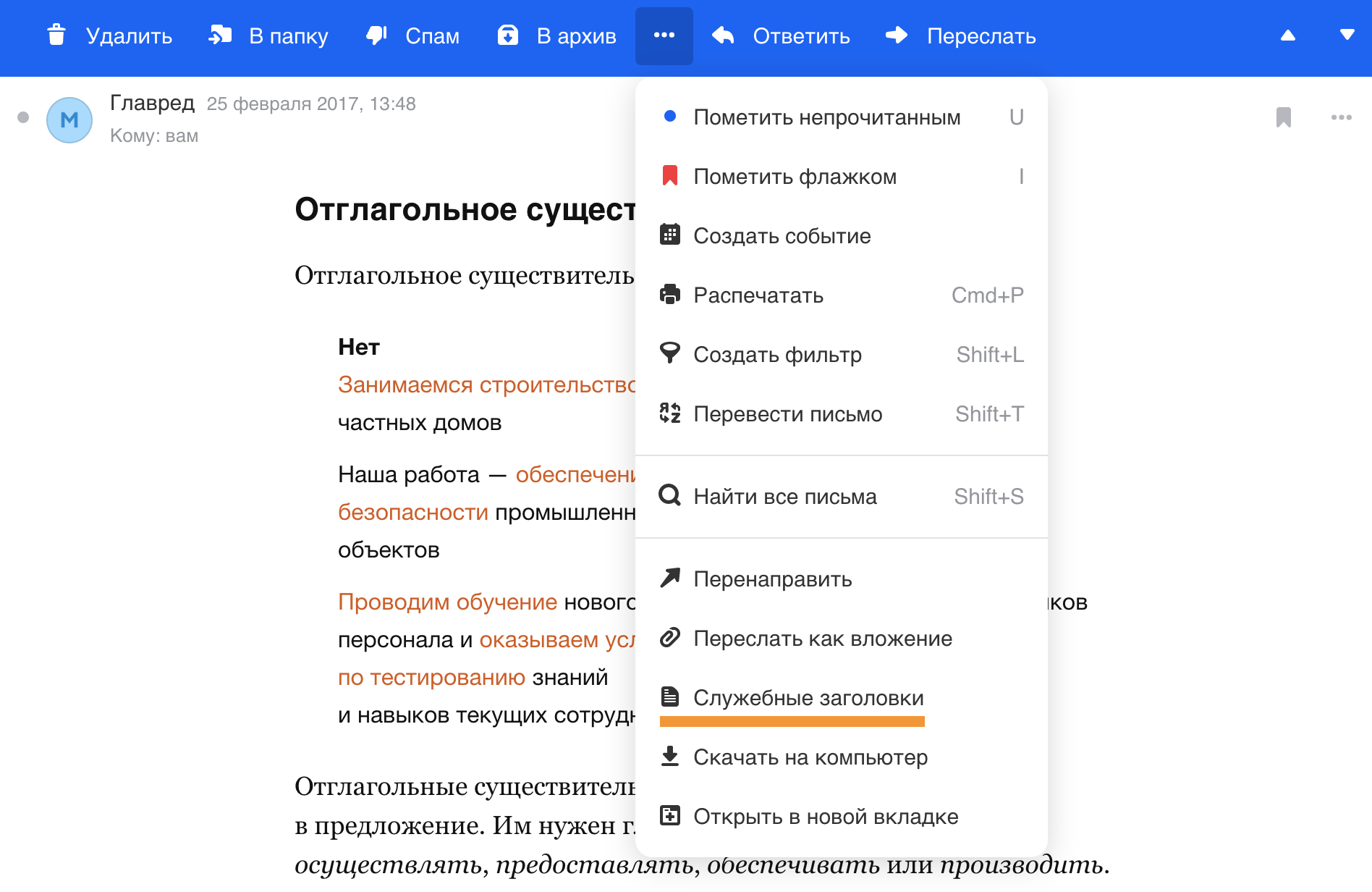Archive the email with В архив

point(556,35)
